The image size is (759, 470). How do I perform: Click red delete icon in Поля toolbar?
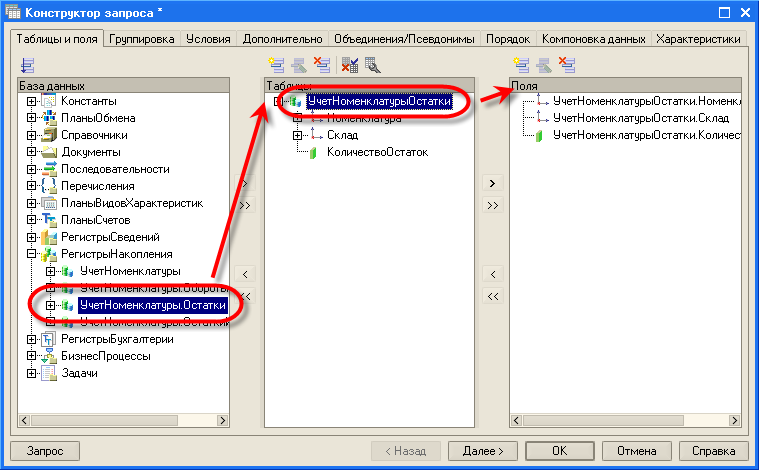(x=567, y=65)
